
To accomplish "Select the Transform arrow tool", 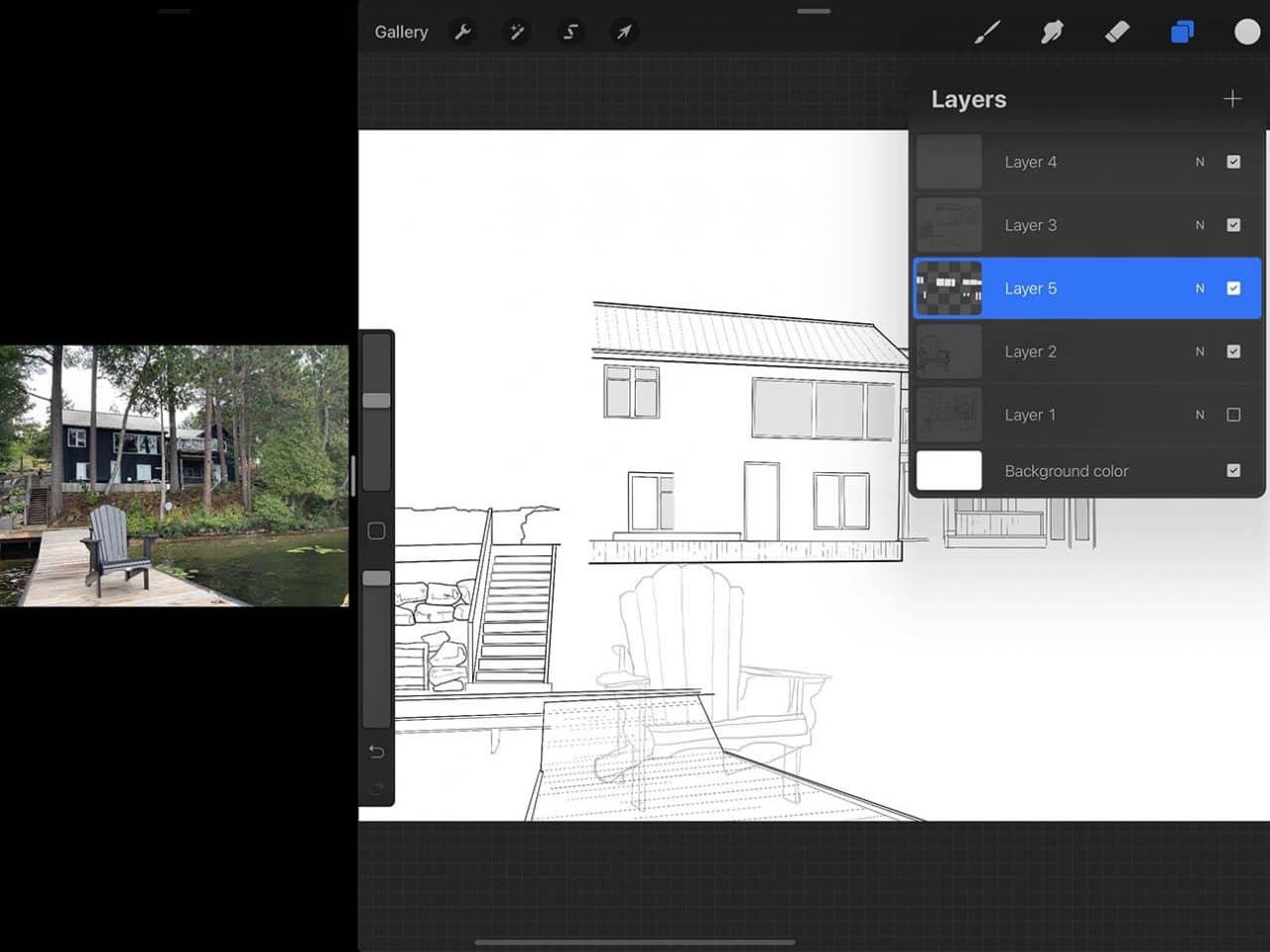I will [624, 32].
